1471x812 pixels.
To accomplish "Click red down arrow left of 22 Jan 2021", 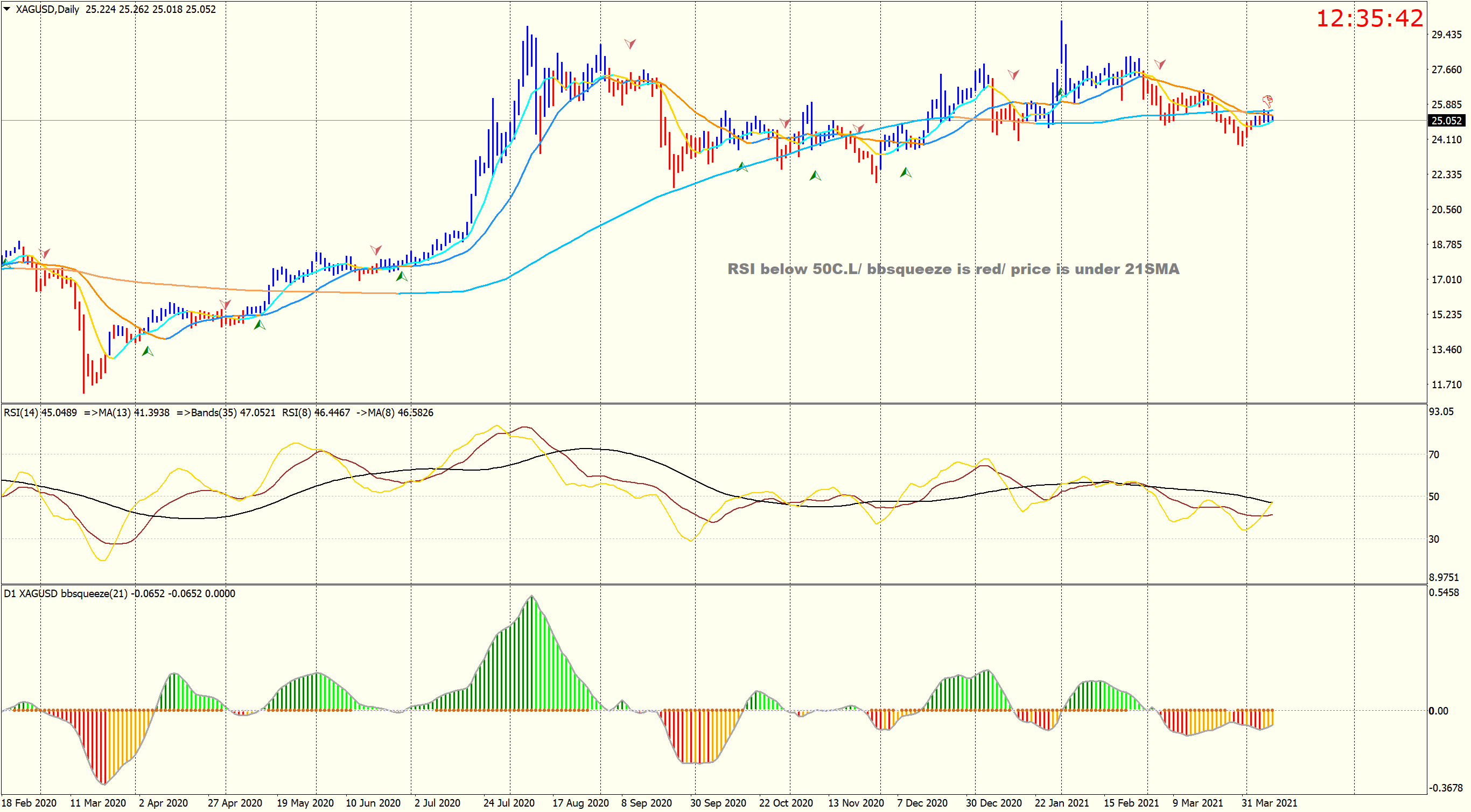I will [x=1013, y=74].
